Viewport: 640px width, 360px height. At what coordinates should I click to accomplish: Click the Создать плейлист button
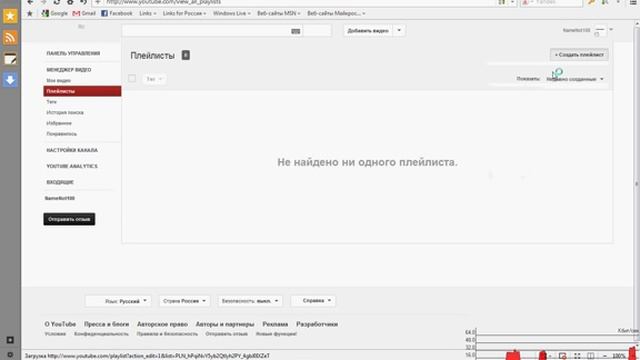pyautogui.click(x=579, y=55)
